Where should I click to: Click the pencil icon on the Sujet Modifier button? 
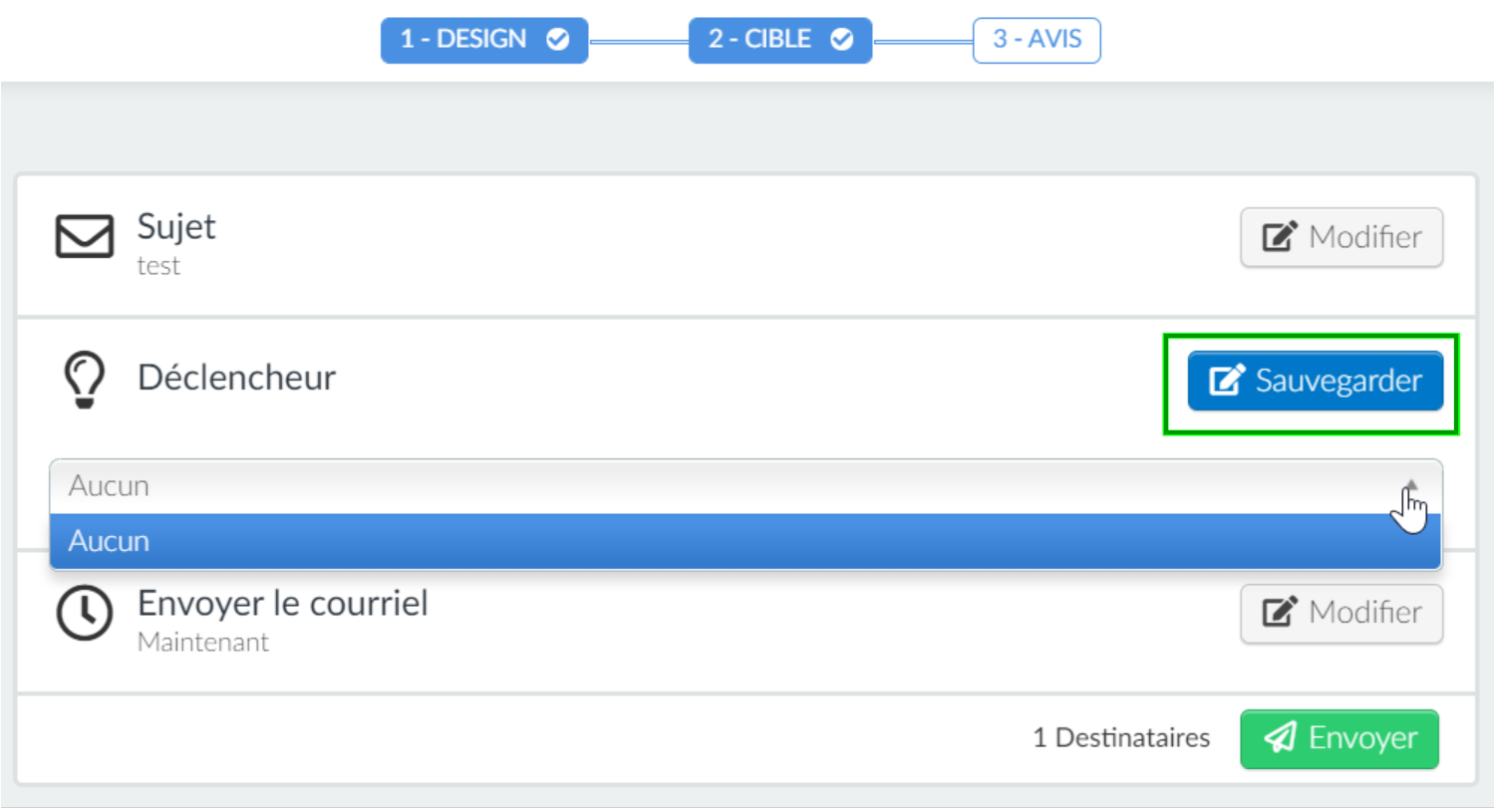click(1280, 237)
